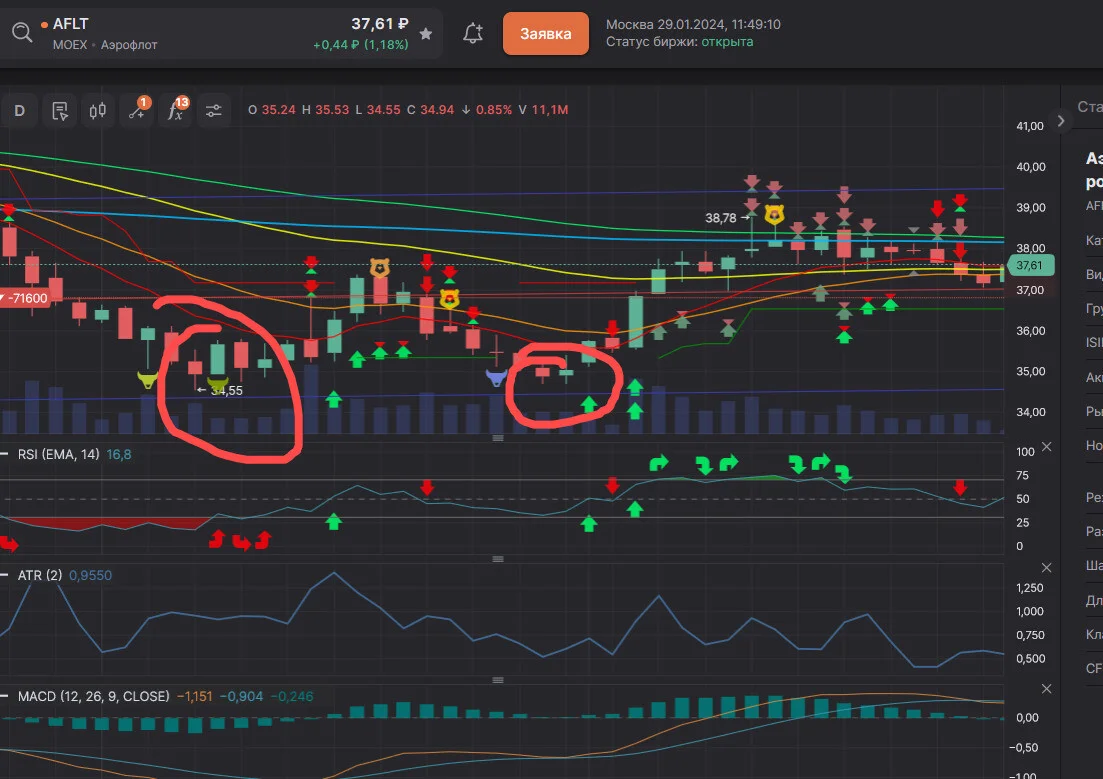Click the 38,78 high price label
This screenshot has height=779, width=1103.
(721, 218)
